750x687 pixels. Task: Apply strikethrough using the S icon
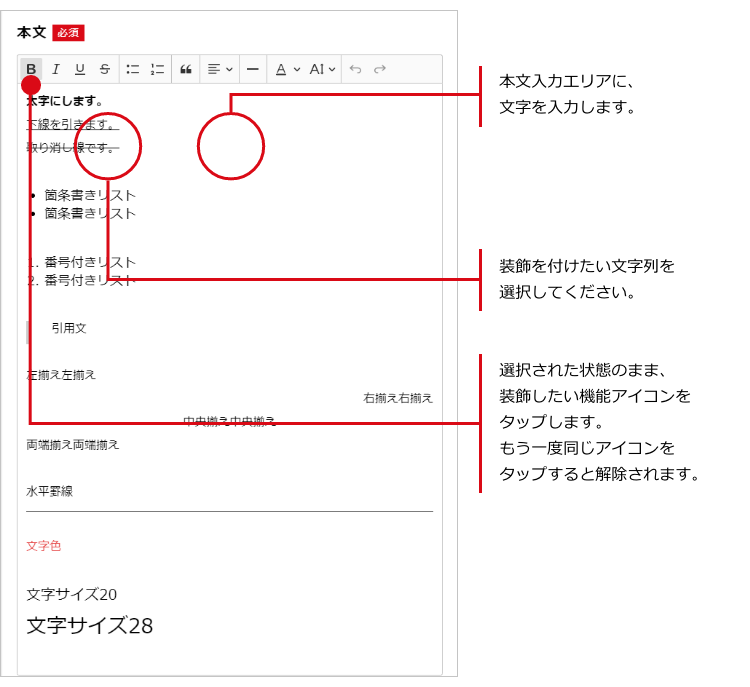(104, 69)
